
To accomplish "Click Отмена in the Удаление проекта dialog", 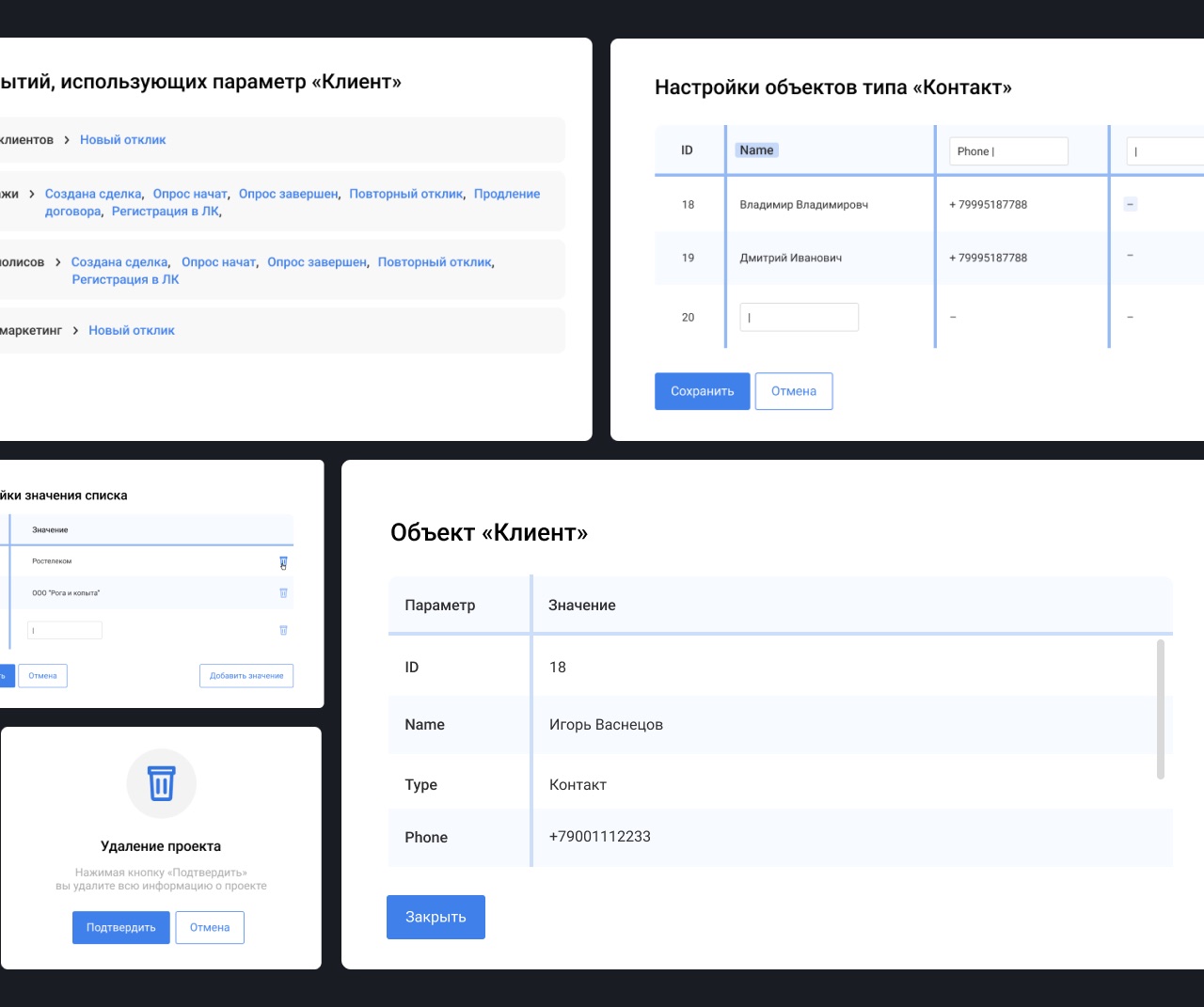I will point(210,927).
